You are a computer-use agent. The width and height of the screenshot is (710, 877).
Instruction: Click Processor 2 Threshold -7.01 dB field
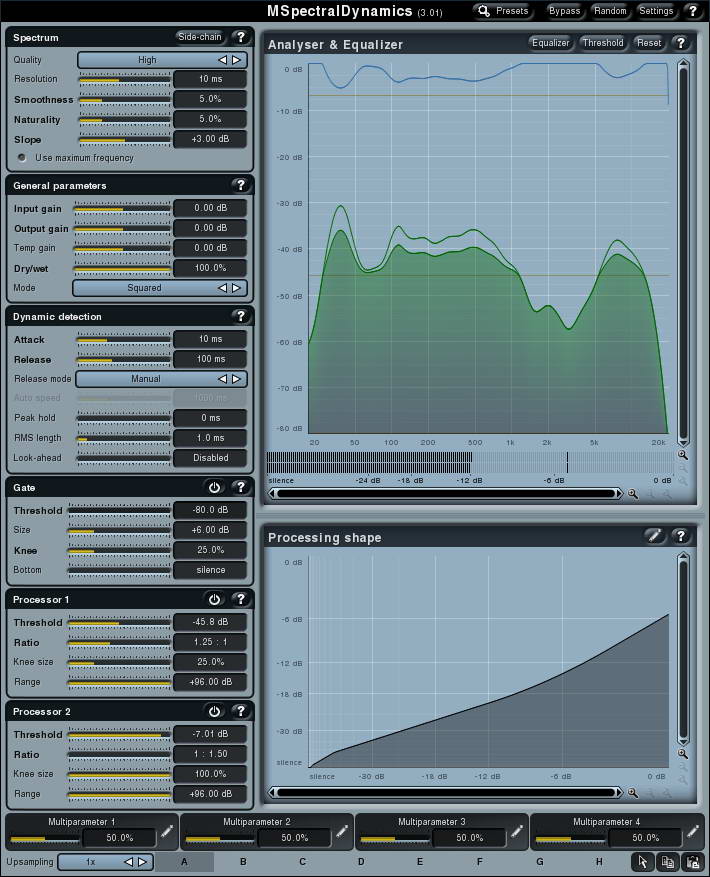[210, 734]
